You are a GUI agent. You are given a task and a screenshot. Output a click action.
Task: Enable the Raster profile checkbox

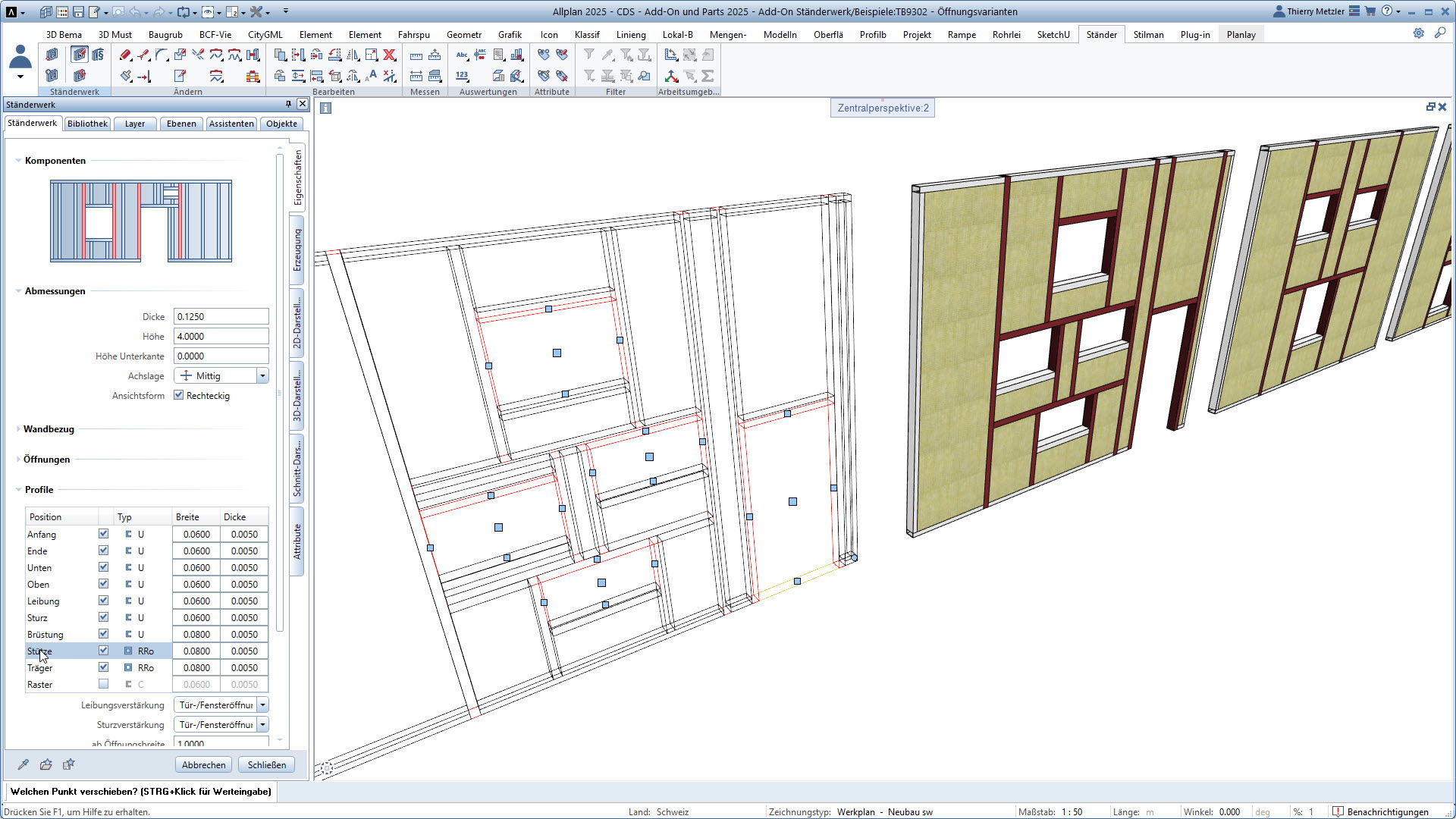[104, 684]
